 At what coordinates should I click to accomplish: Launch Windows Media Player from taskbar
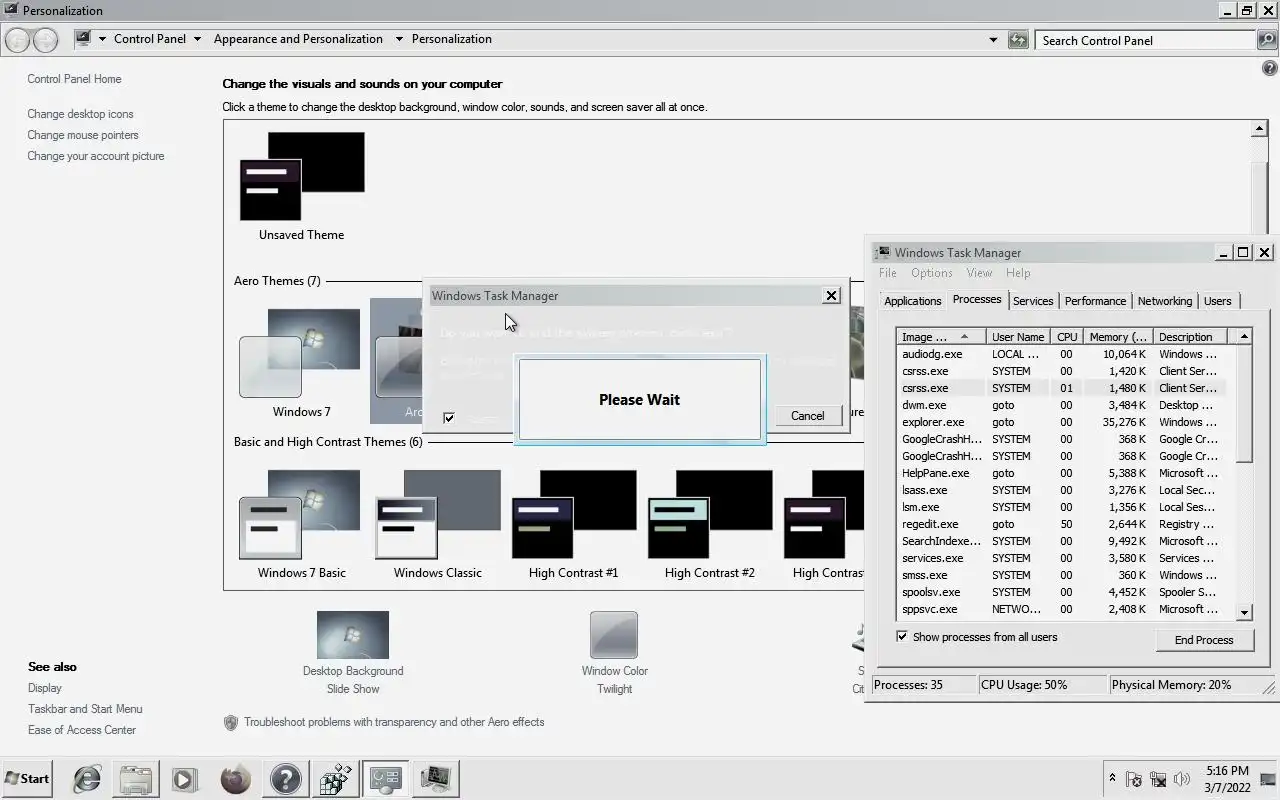(x=184, y=779)
